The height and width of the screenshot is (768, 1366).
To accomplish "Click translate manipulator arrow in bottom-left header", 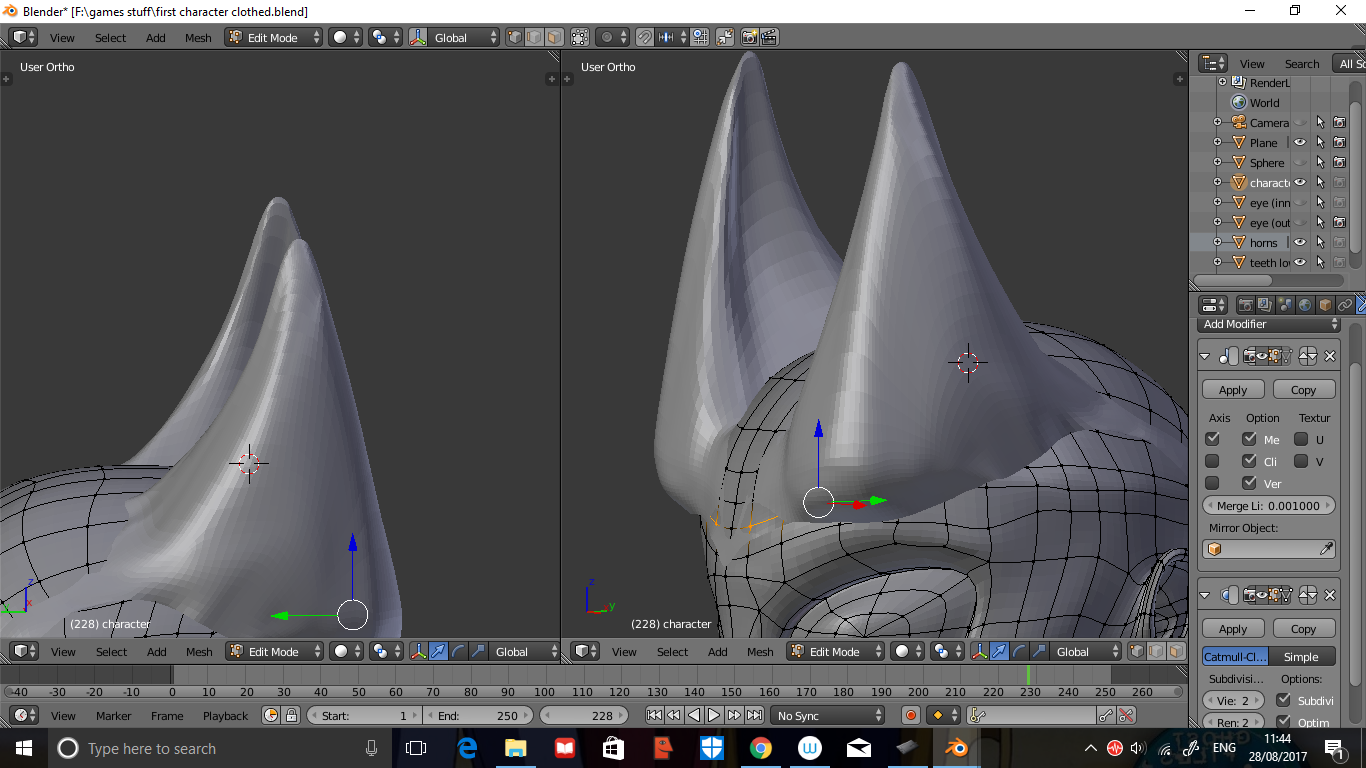I will 438,651.
